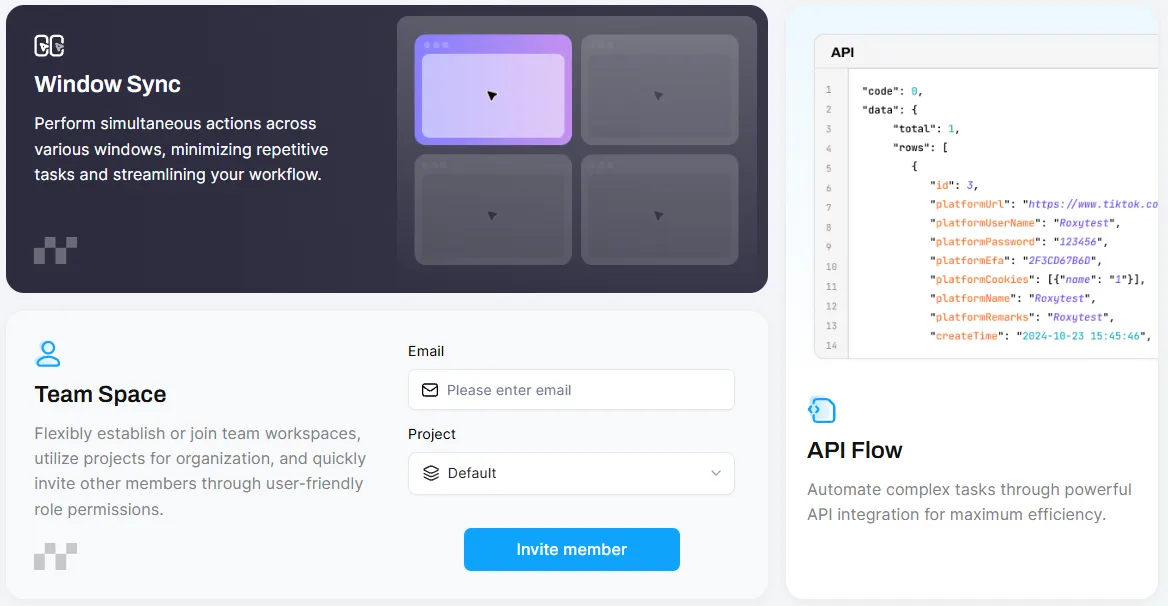The width and height of the screenshot is (1168, 606).
Task: Click the Team Space heading
Action: (100, 394)
